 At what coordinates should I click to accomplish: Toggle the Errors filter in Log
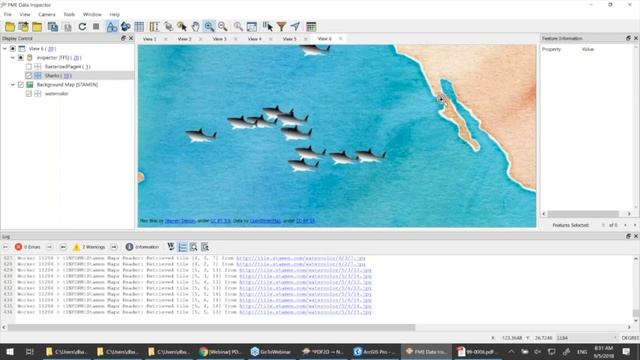pos(28,247)
